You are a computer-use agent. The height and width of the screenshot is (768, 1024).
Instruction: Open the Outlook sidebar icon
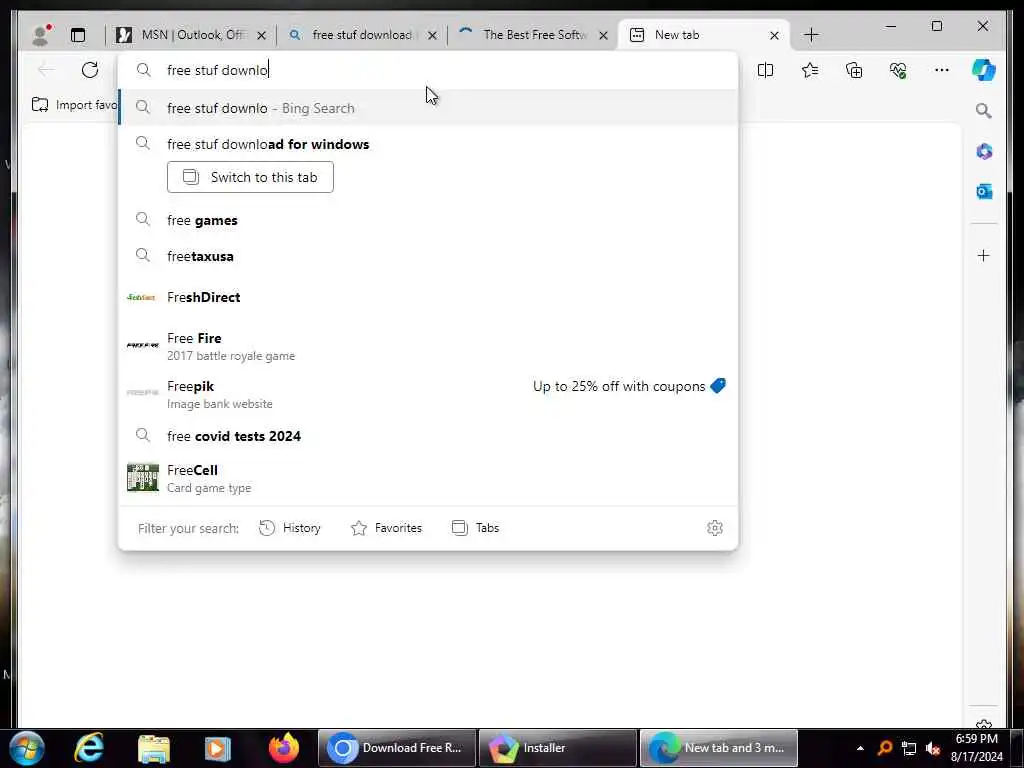point(984,191)
